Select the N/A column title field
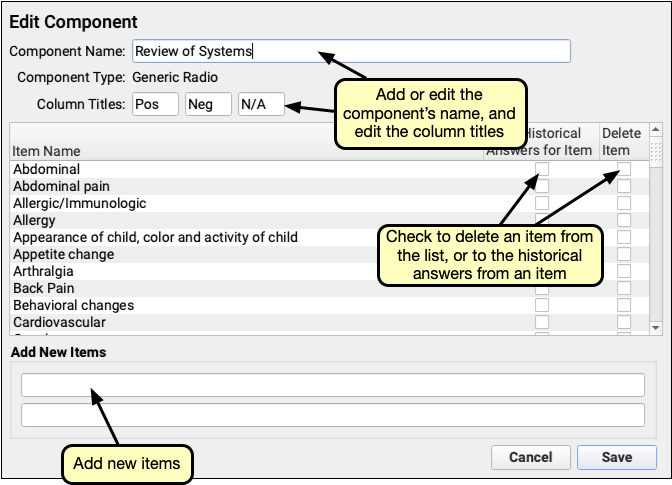This screenshot has height=485, width=672. pyautogui.click(x=261, y=104)
